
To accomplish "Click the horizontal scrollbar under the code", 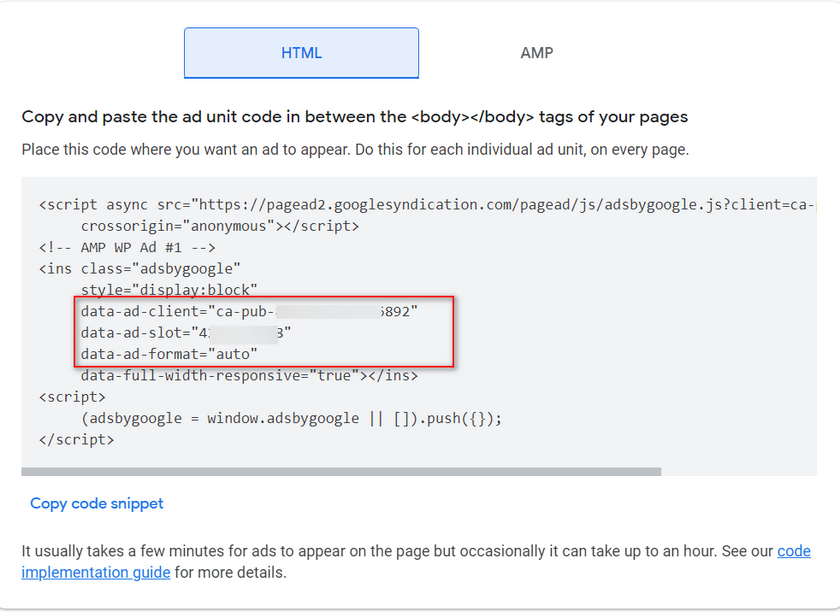I will 341,472.
